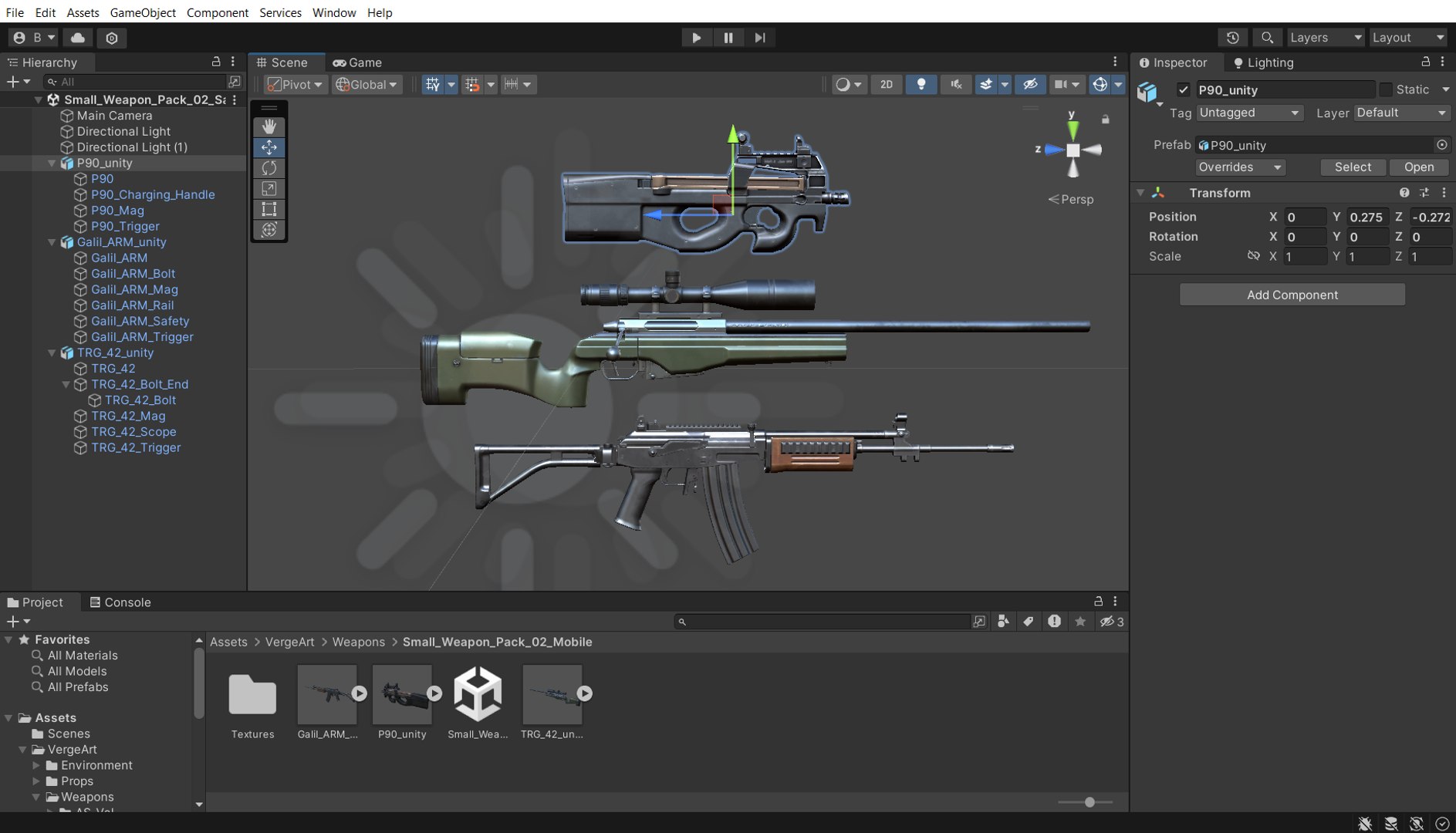
Task: Toggle favorites star in Project toolbar
Action: (1080, 622)
